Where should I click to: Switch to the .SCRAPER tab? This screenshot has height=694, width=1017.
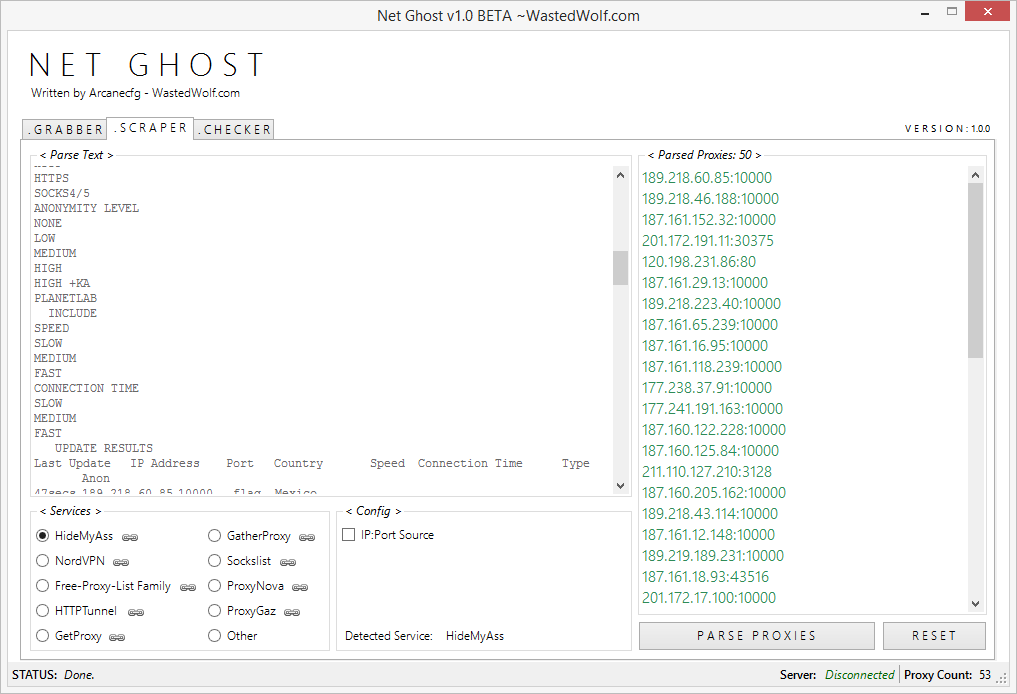coord(150,128)
